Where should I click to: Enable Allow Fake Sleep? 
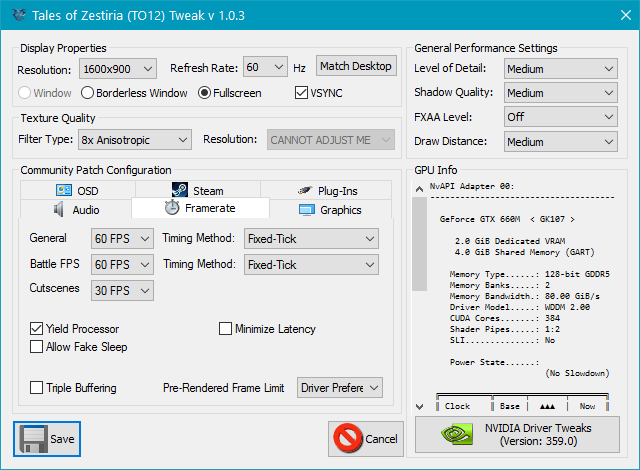point(36,346)
